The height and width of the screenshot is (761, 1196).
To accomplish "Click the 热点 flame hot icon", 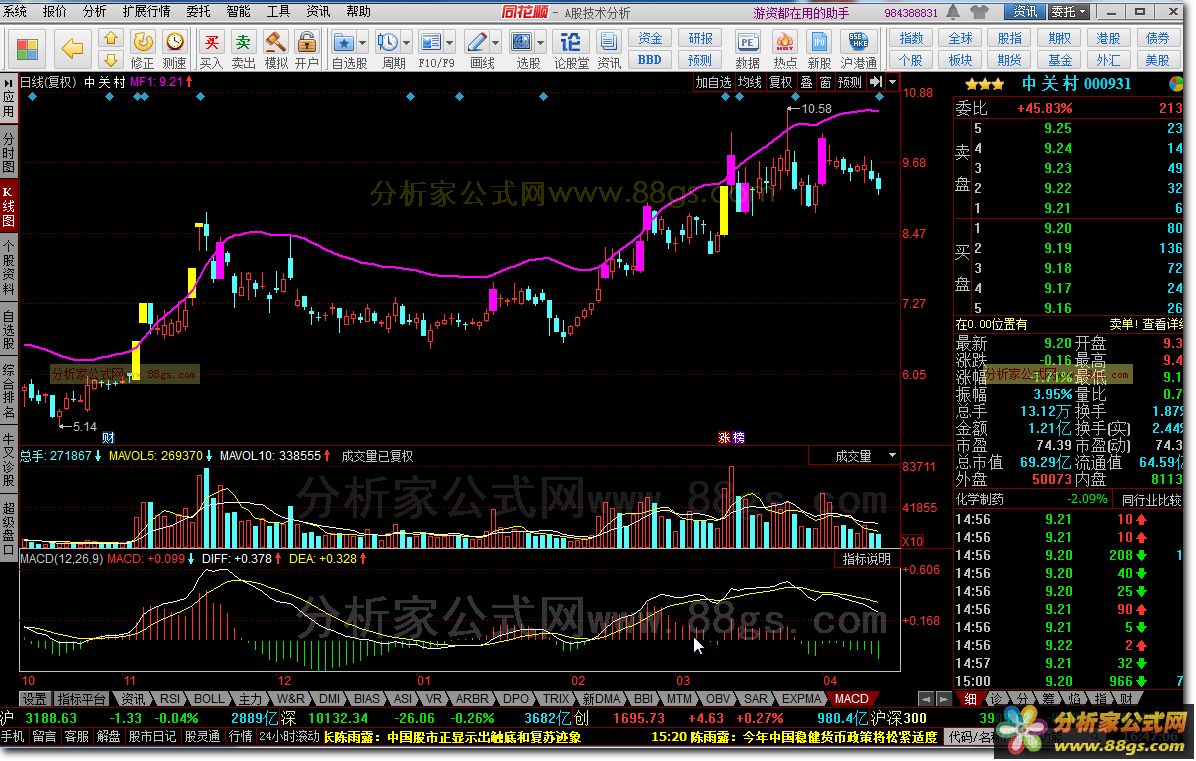I will tap(784, 42).
